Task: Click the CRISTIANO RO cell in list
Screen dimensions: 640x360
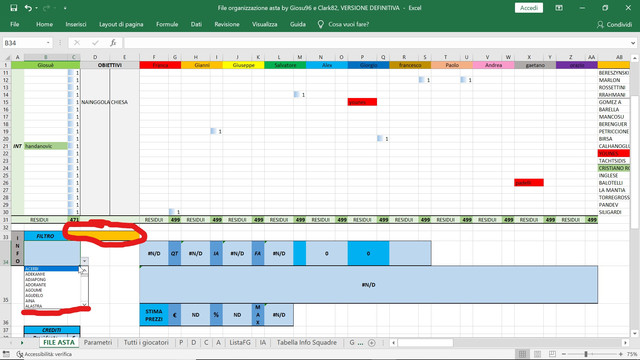Action: coord(613,168)
